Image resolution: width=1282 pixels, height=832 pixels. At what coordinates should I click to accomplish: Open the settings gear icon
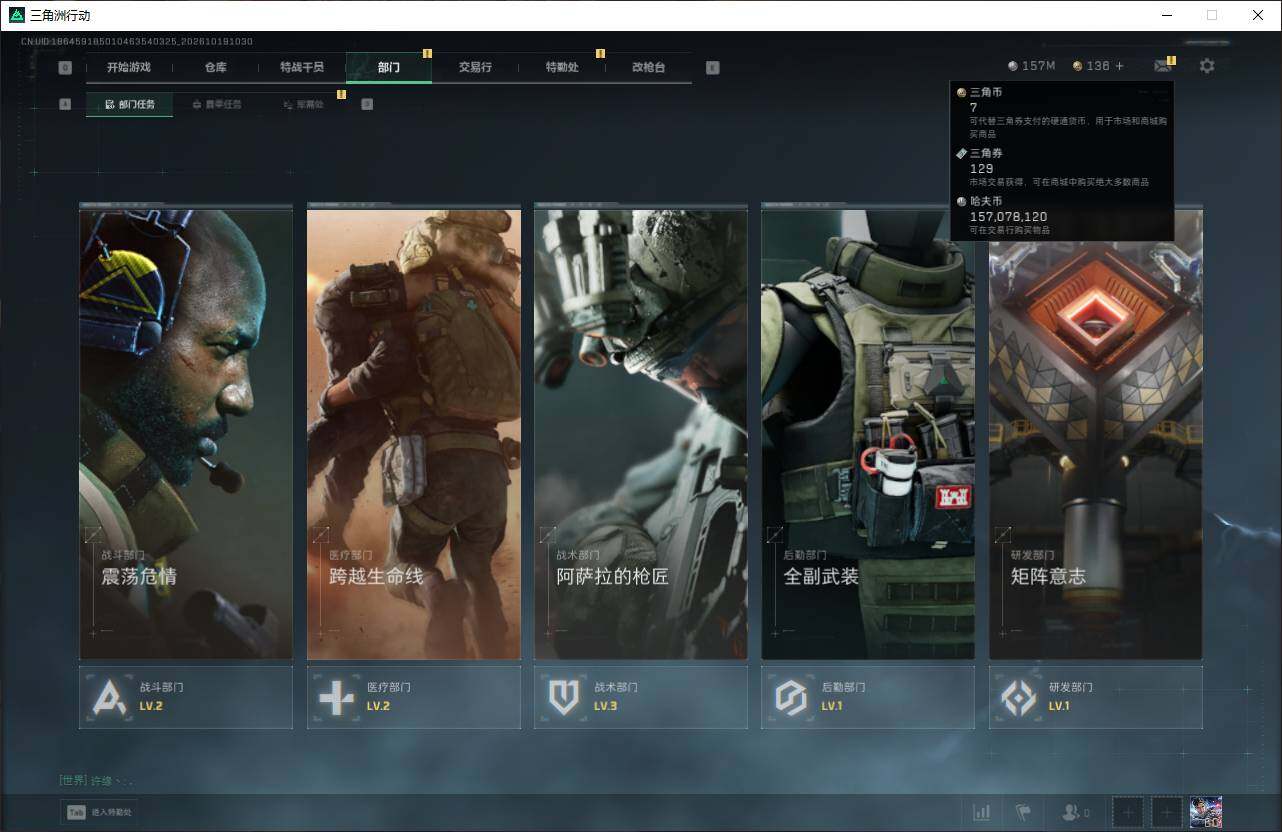pos(1207,66)
